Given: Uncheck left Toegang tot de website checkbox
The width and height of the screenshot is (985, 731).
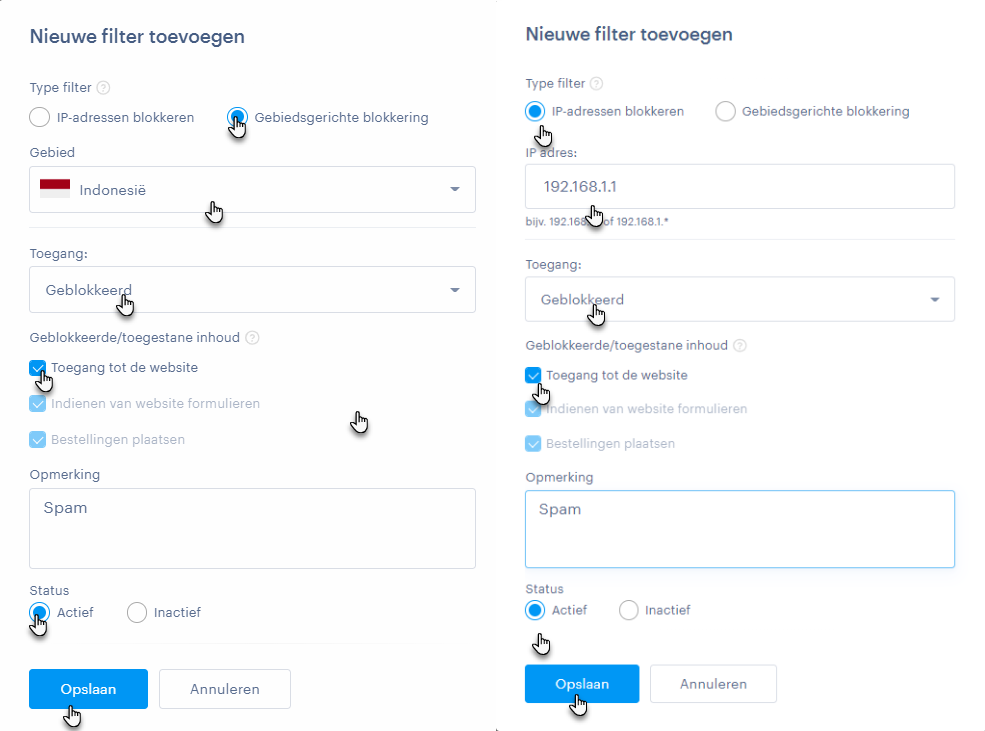Looking at the screenshot, I should pyautogui.click(x=38, y=368).
